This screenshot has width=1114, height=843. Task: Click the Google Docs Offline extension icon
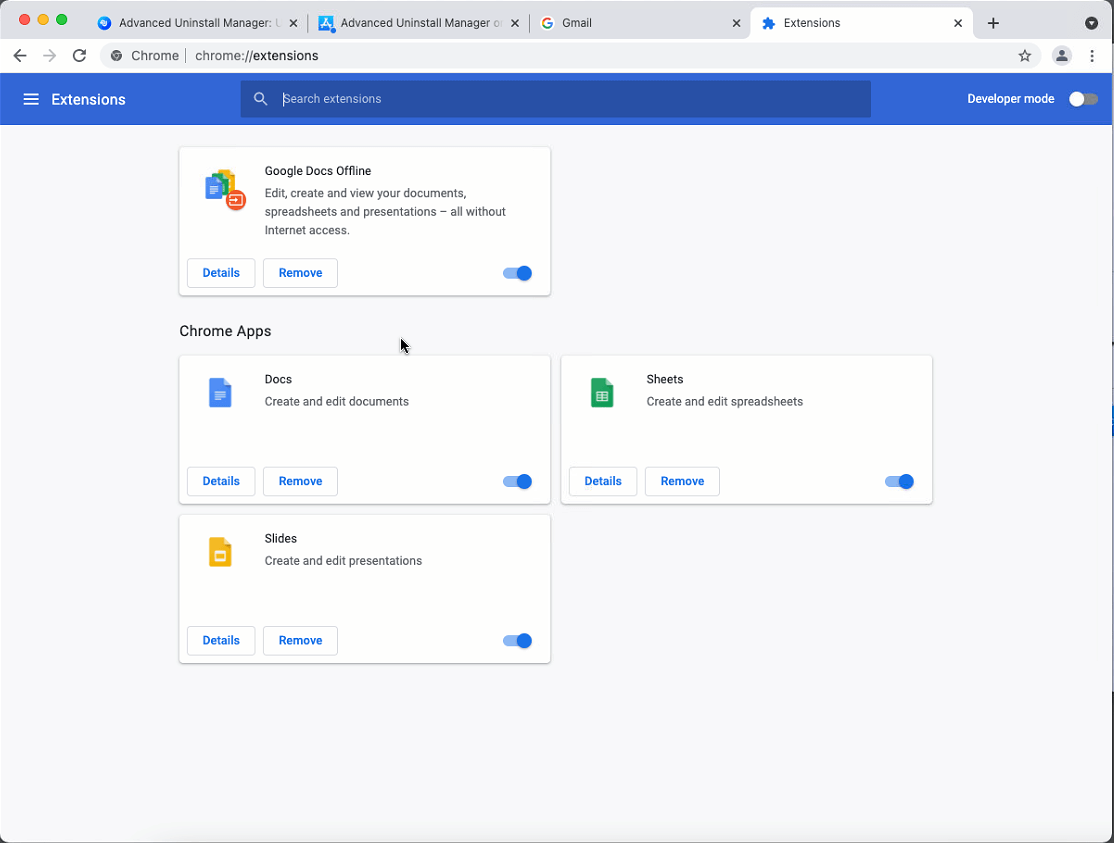point(224,189)
